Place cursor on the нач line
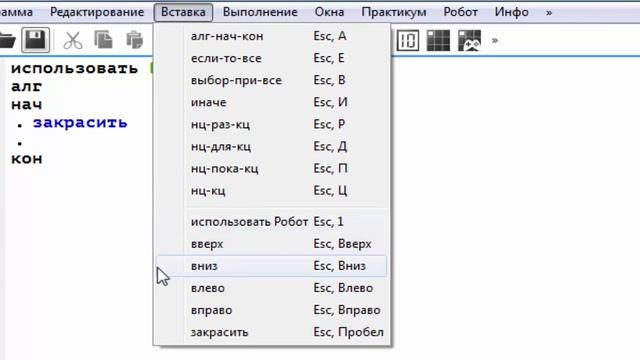This screenshot has height=360, width=640. (27, 104)
